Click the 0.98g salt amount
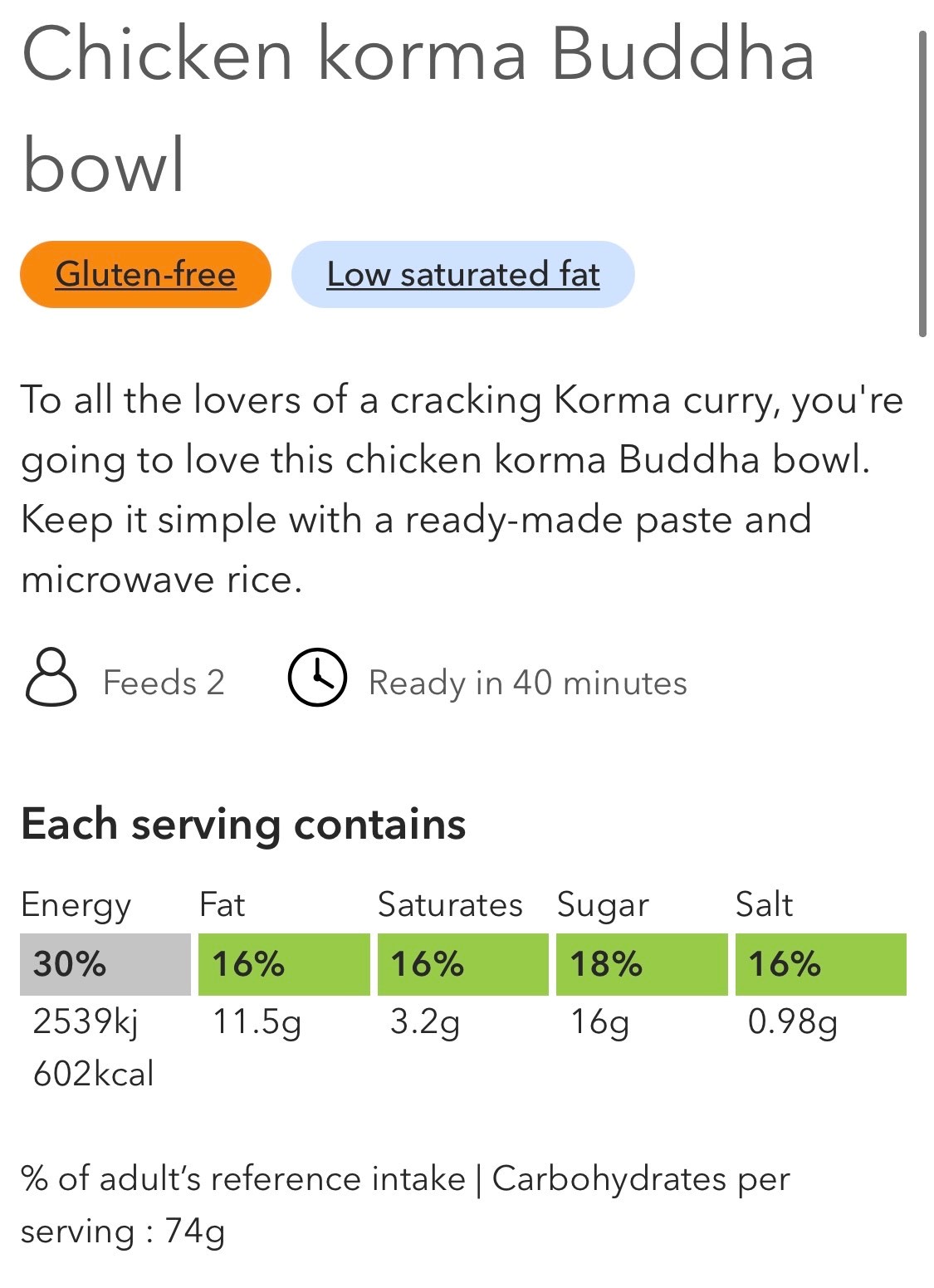934x1288 pixels. coord(793,1022)
